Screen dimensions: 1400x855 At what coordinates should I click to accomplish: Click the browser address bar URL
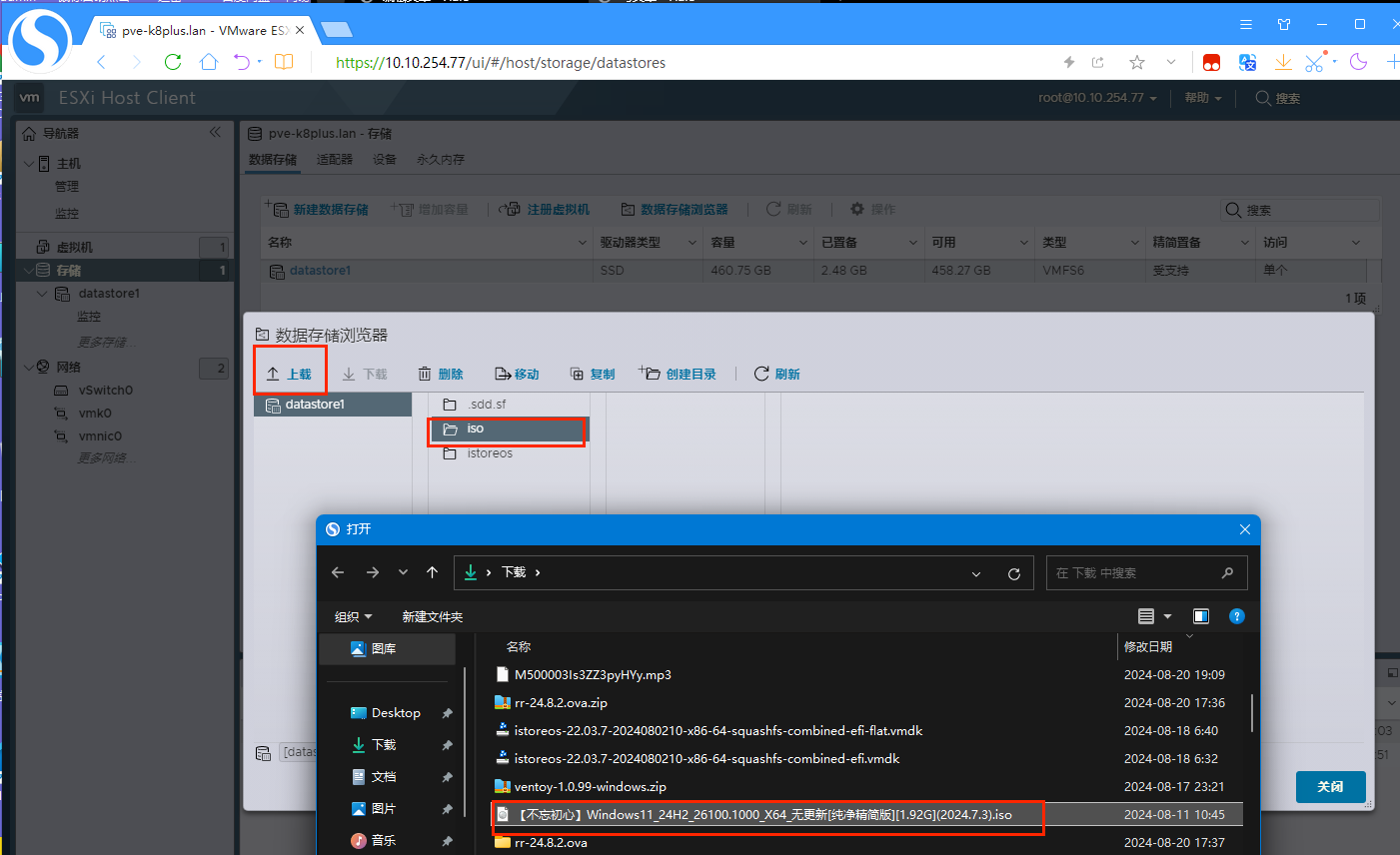[x=501, y=62]
